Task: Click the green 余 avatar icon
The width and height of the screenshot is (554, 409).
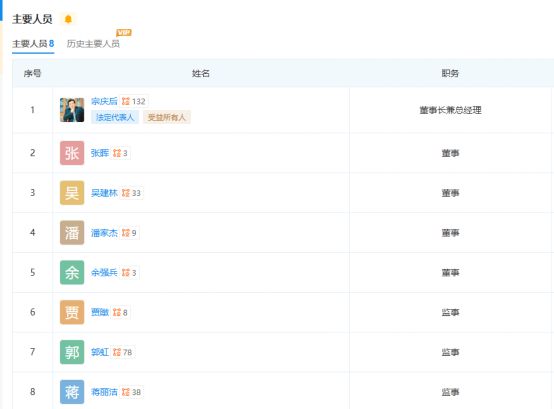Action: click(72, 272)
